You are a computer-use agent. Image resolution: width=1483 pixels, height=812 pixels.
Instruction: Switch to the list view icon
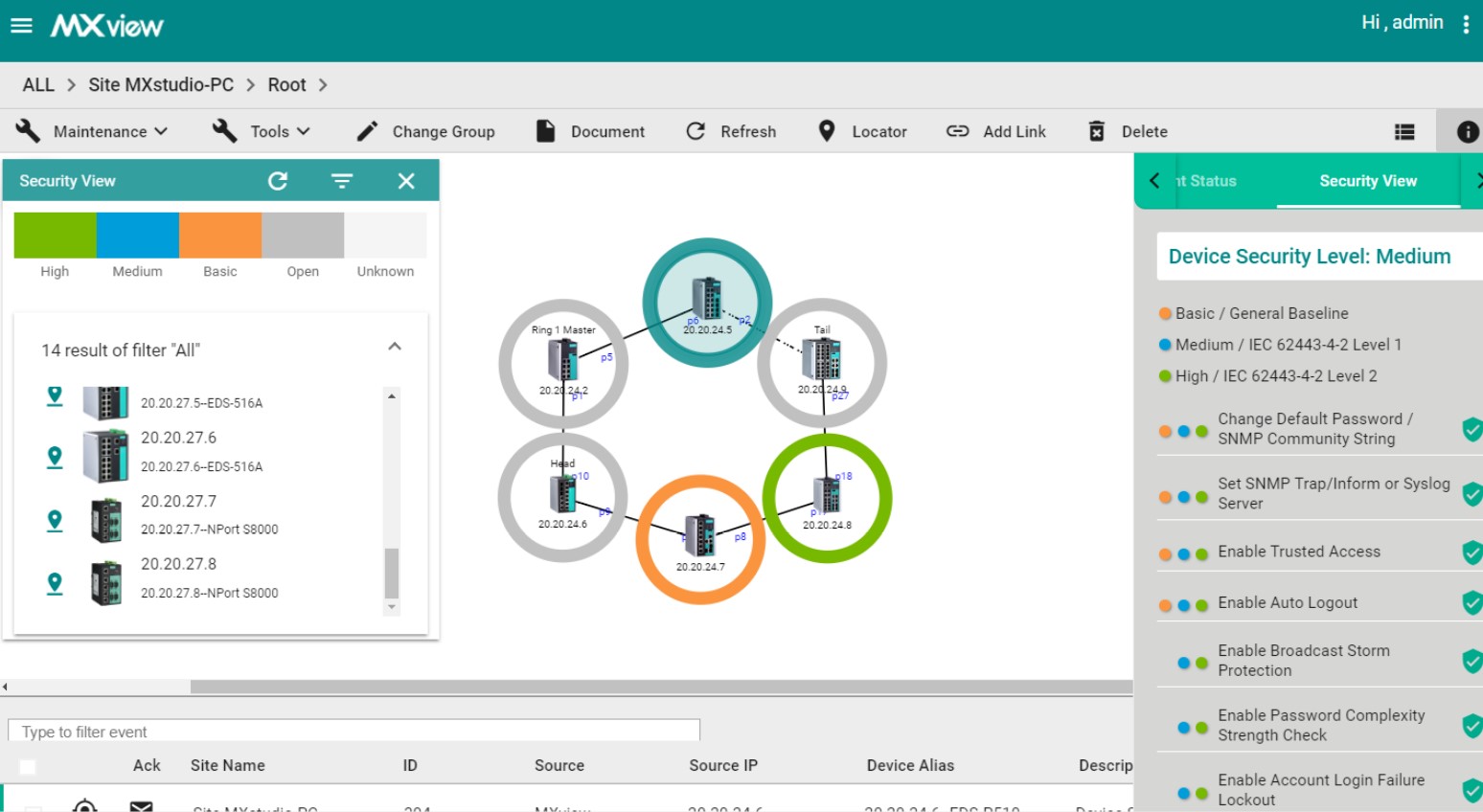tap(1404, 132)
